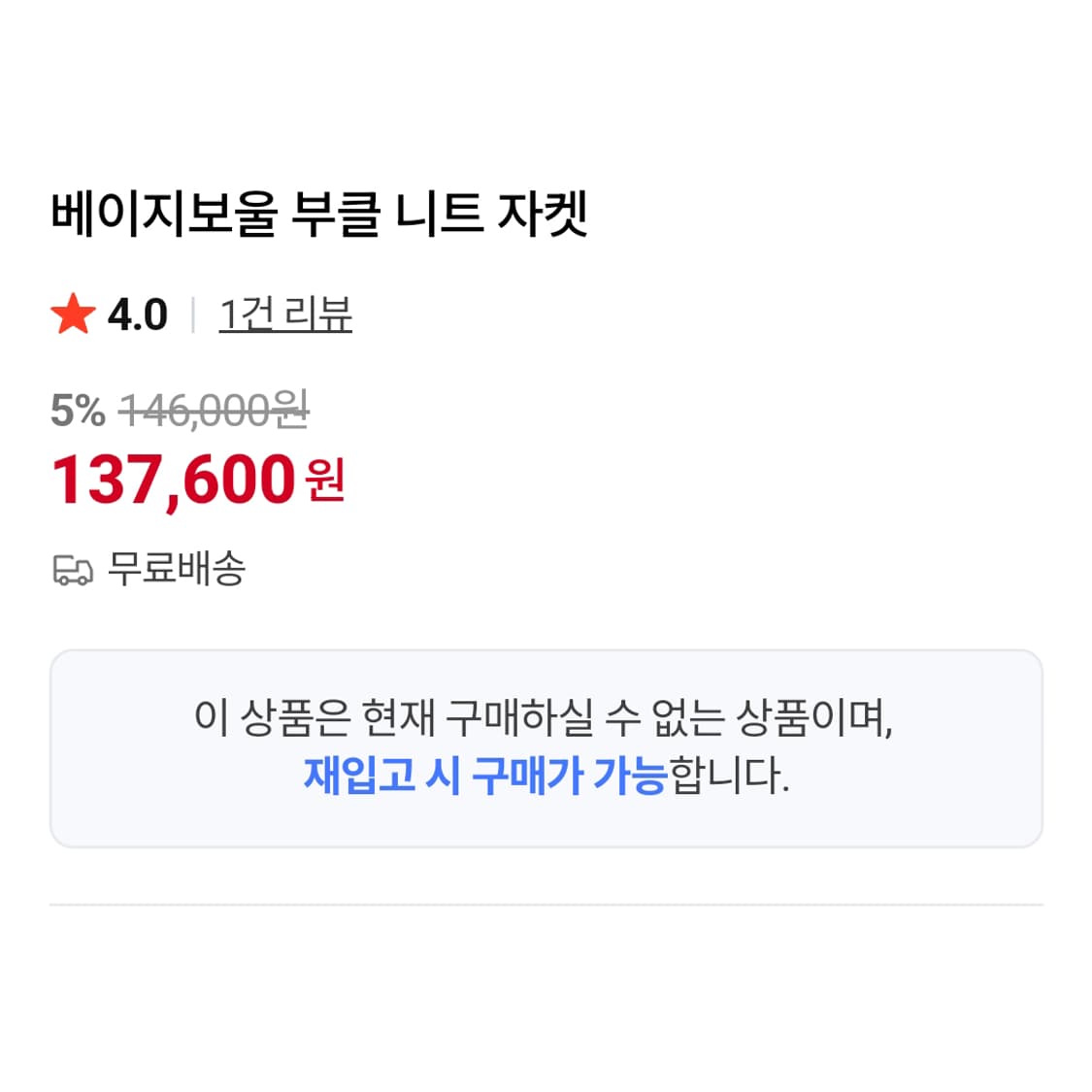Click the 4.0 rating number
Viewport: 1092px width, 1092px height.
click(x=136, y=313)
